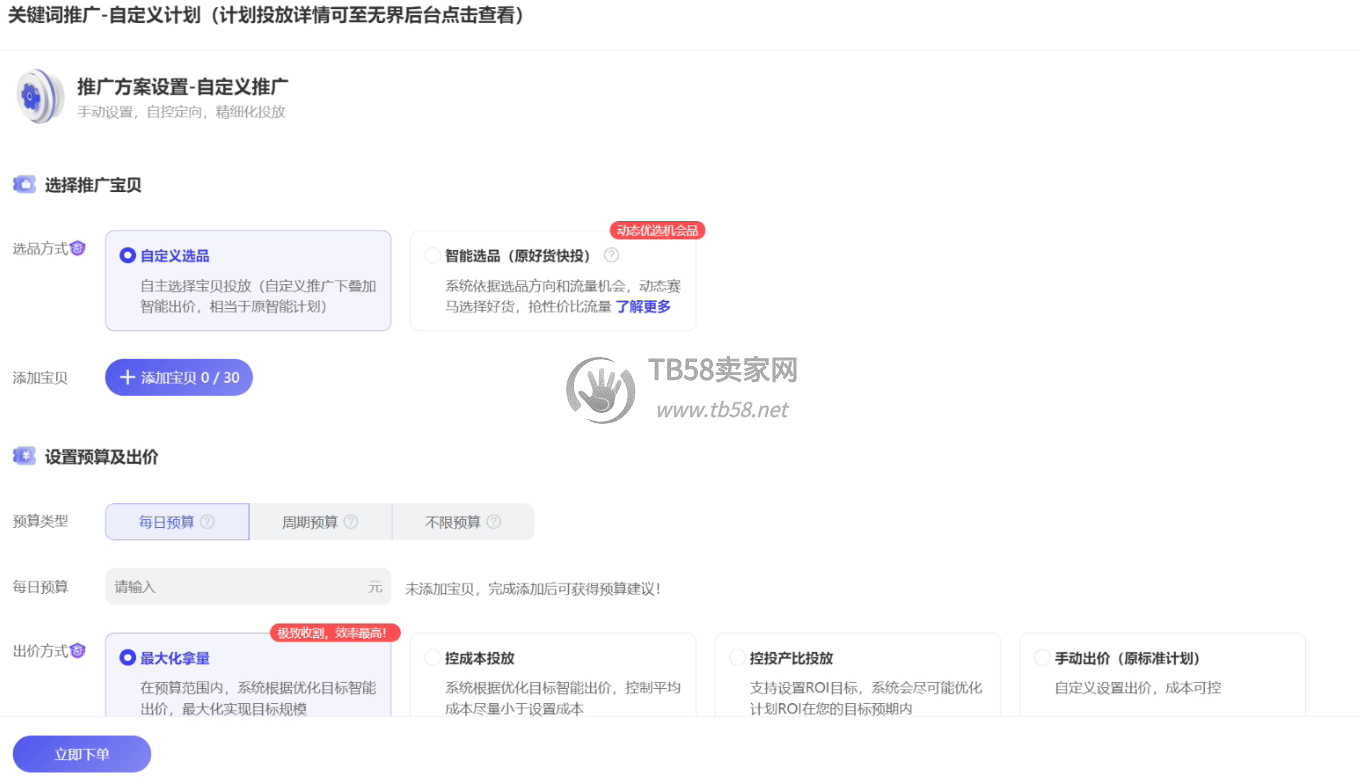Click the 选择推广宝贝 section icon
1360x780 pixels.
tap(24, 185)
